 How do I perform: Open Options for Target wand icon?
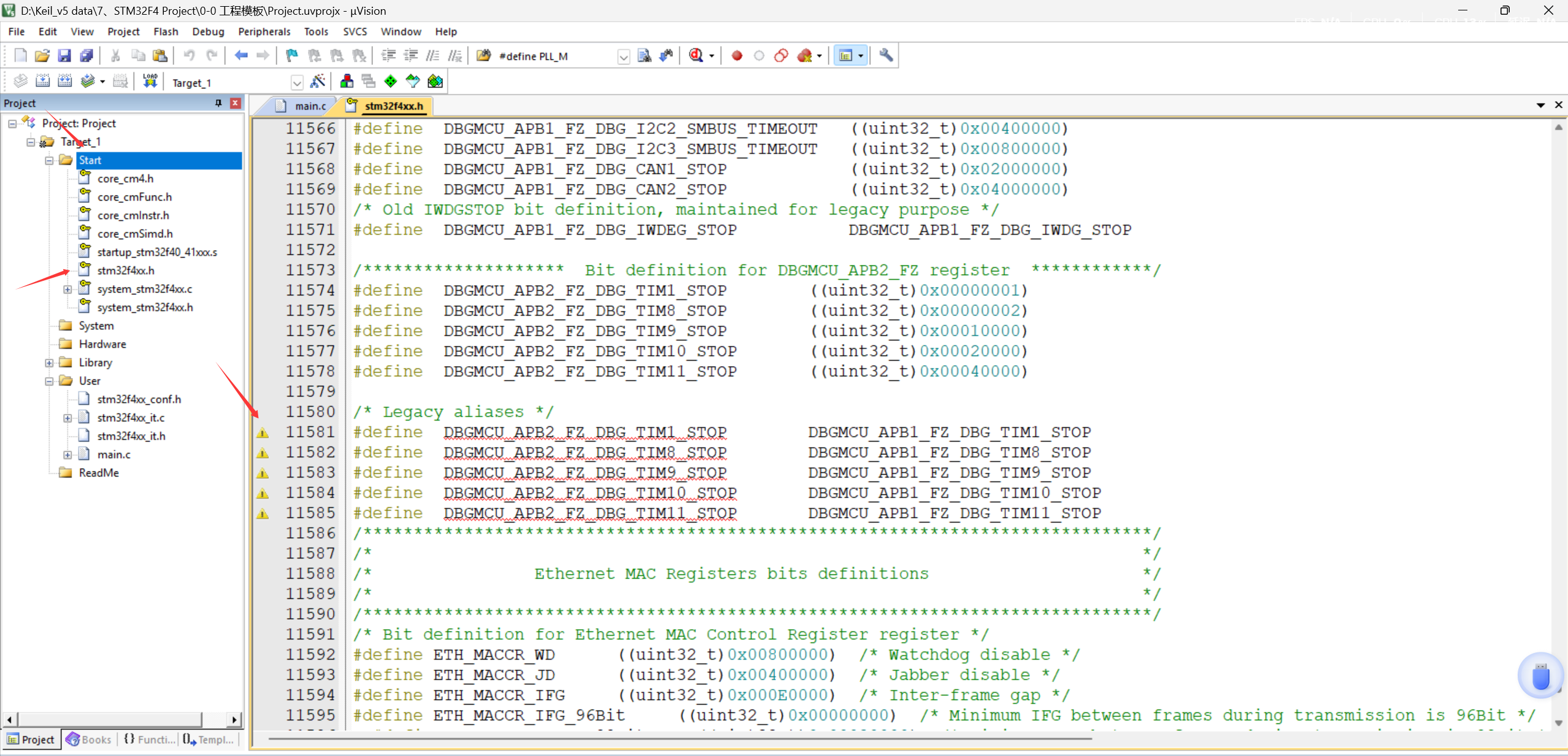coord(318,82)
